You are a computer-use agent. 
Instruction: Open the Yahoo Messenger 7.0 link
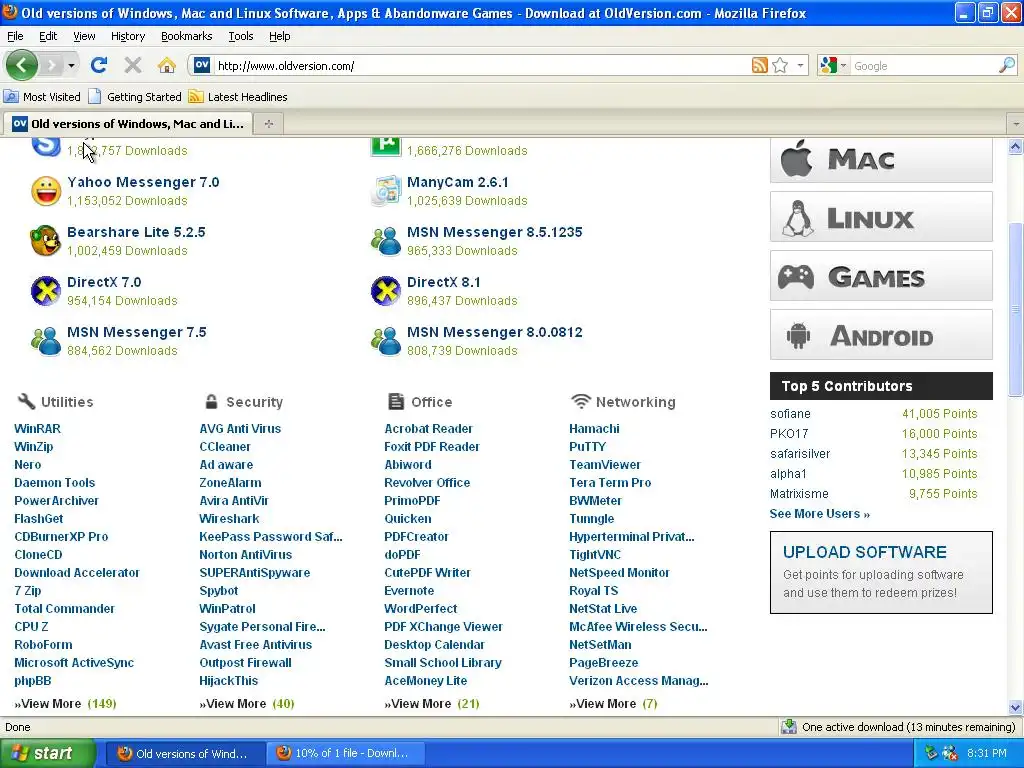click(143, 182)
